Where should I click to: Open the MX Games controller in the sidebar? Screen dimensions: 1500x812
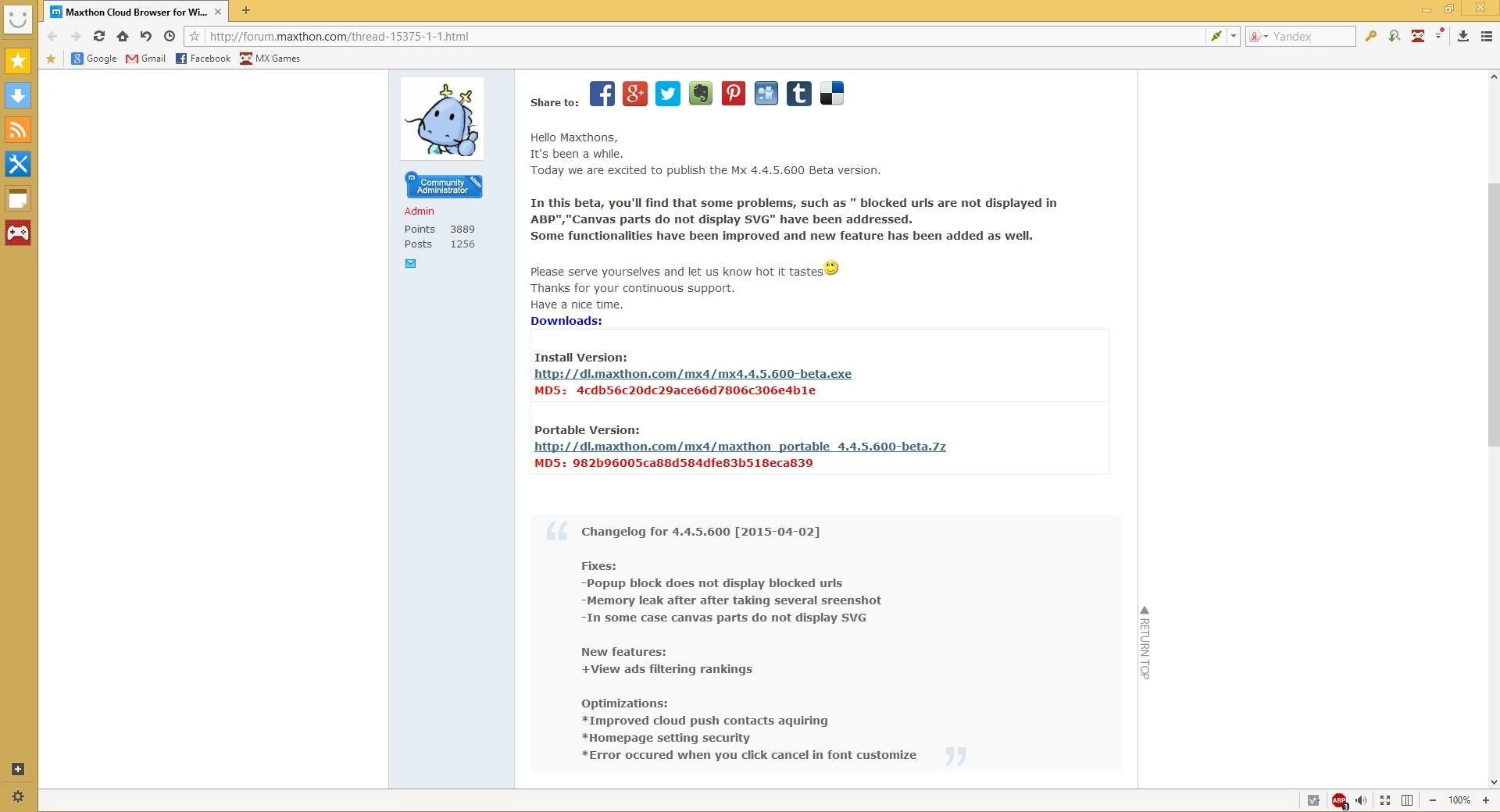pos(18,233)
